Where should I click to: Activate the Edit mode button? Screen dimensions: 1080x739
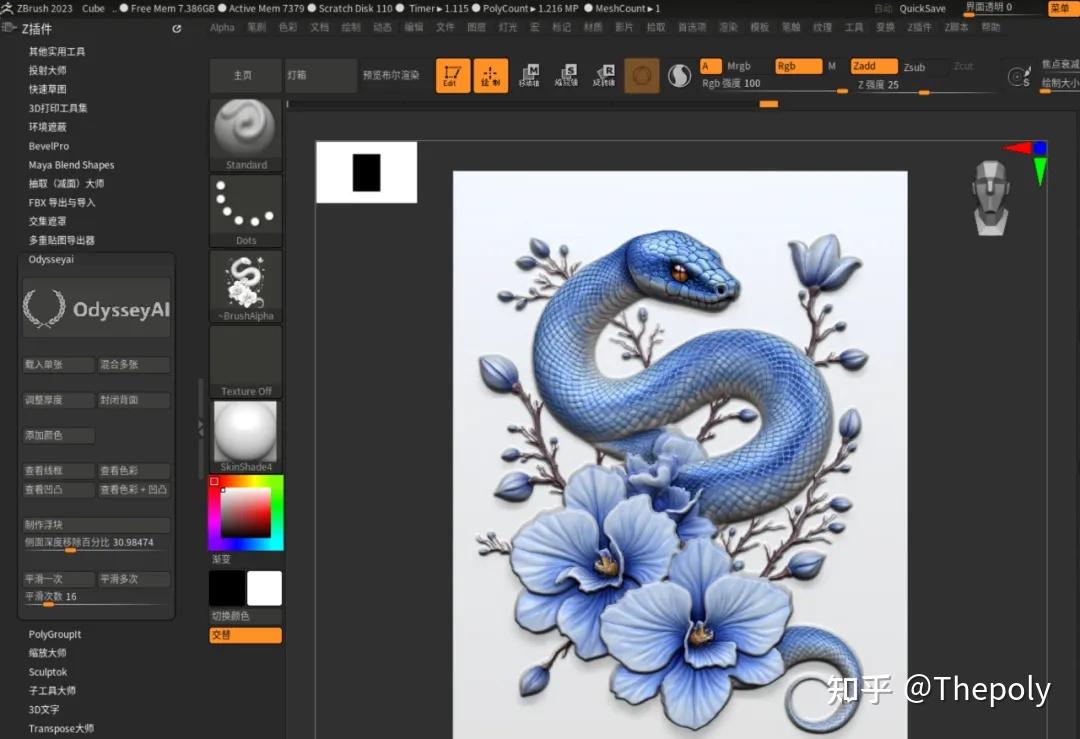coord(453,75)
